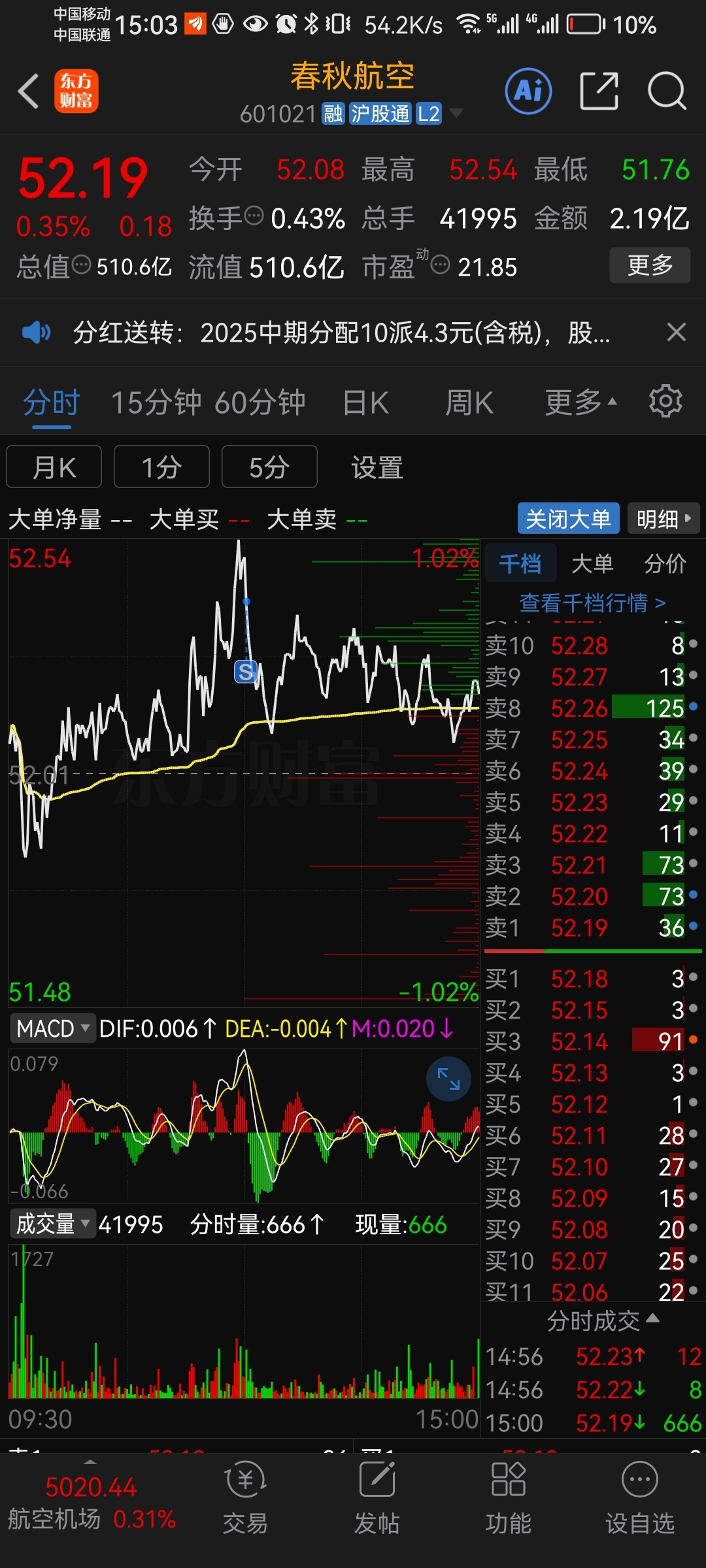Tap orange dot beside 买3 volume 91
This screenshot has width=706, height=1568.
693,1039
